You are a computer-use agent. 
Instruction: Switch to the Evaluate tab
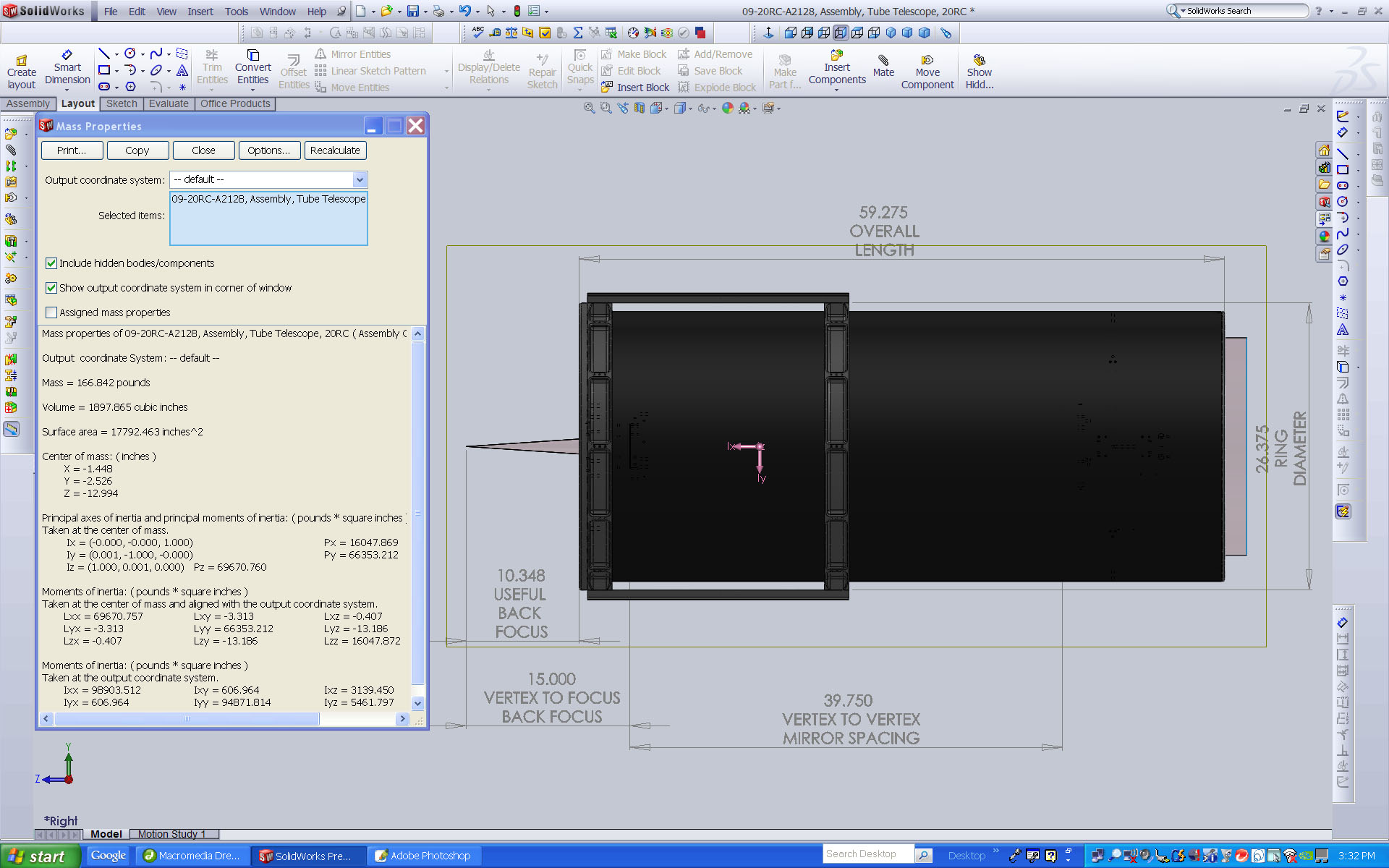tap(169, 103)
